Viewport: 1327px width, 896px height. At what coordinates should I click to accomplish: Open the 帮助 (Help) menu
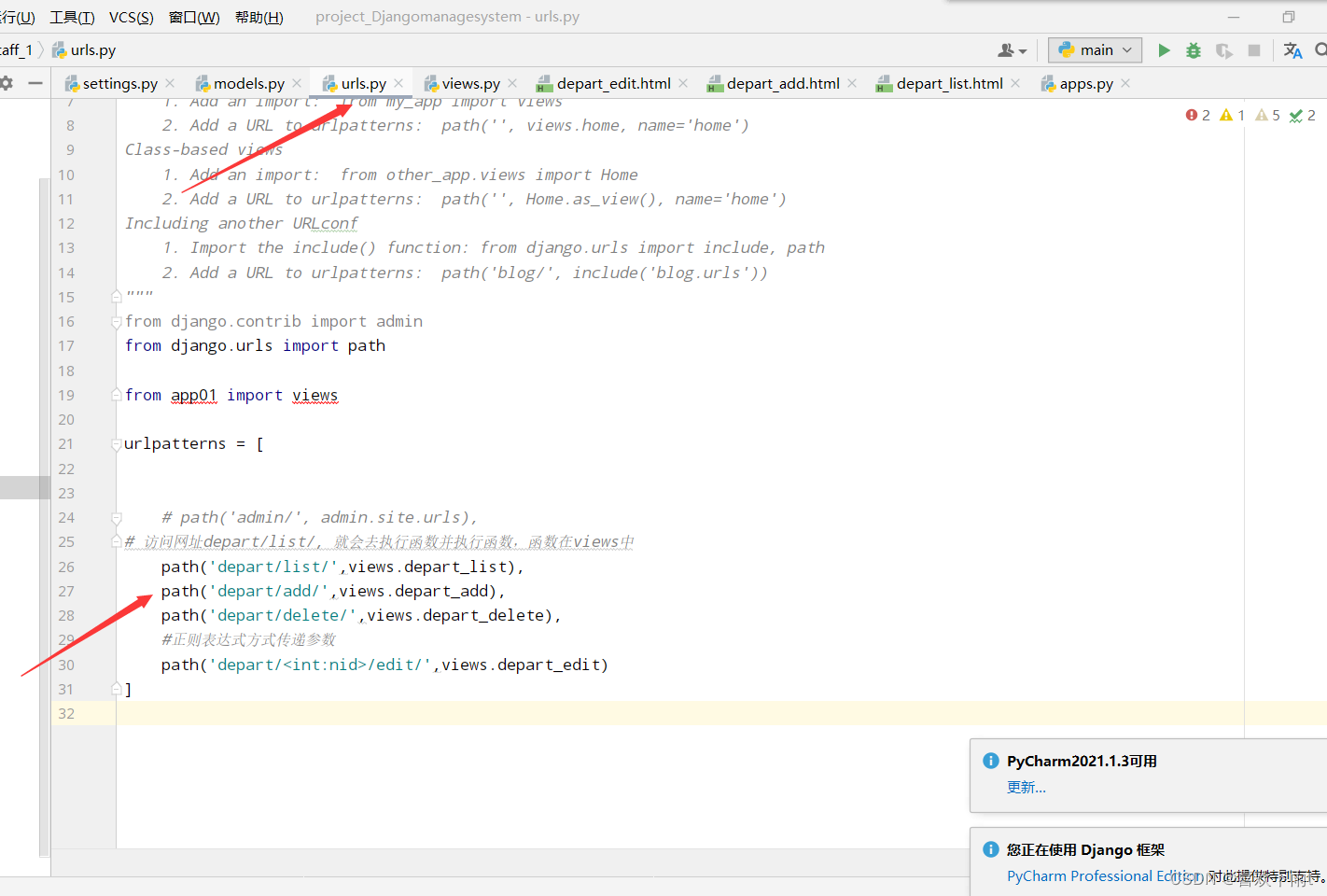[258, 18]
